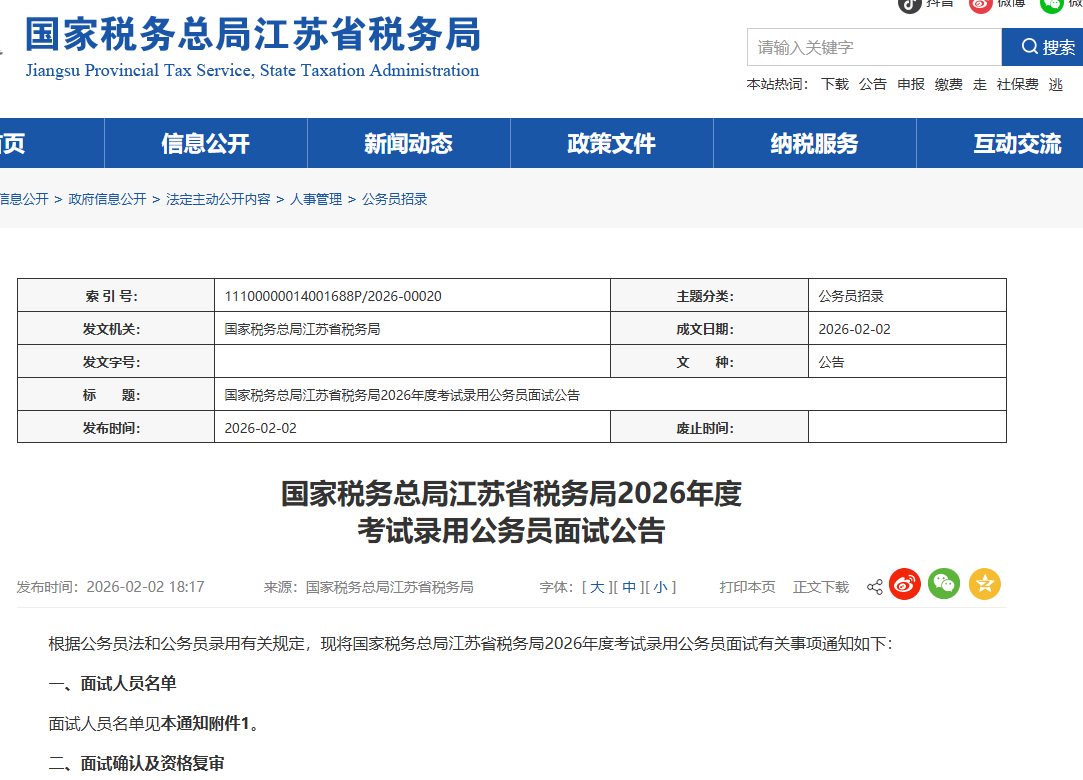Set font size to medium (中)
The width and height of the screenshot is (1083, 780).
[x=629, y=587]
